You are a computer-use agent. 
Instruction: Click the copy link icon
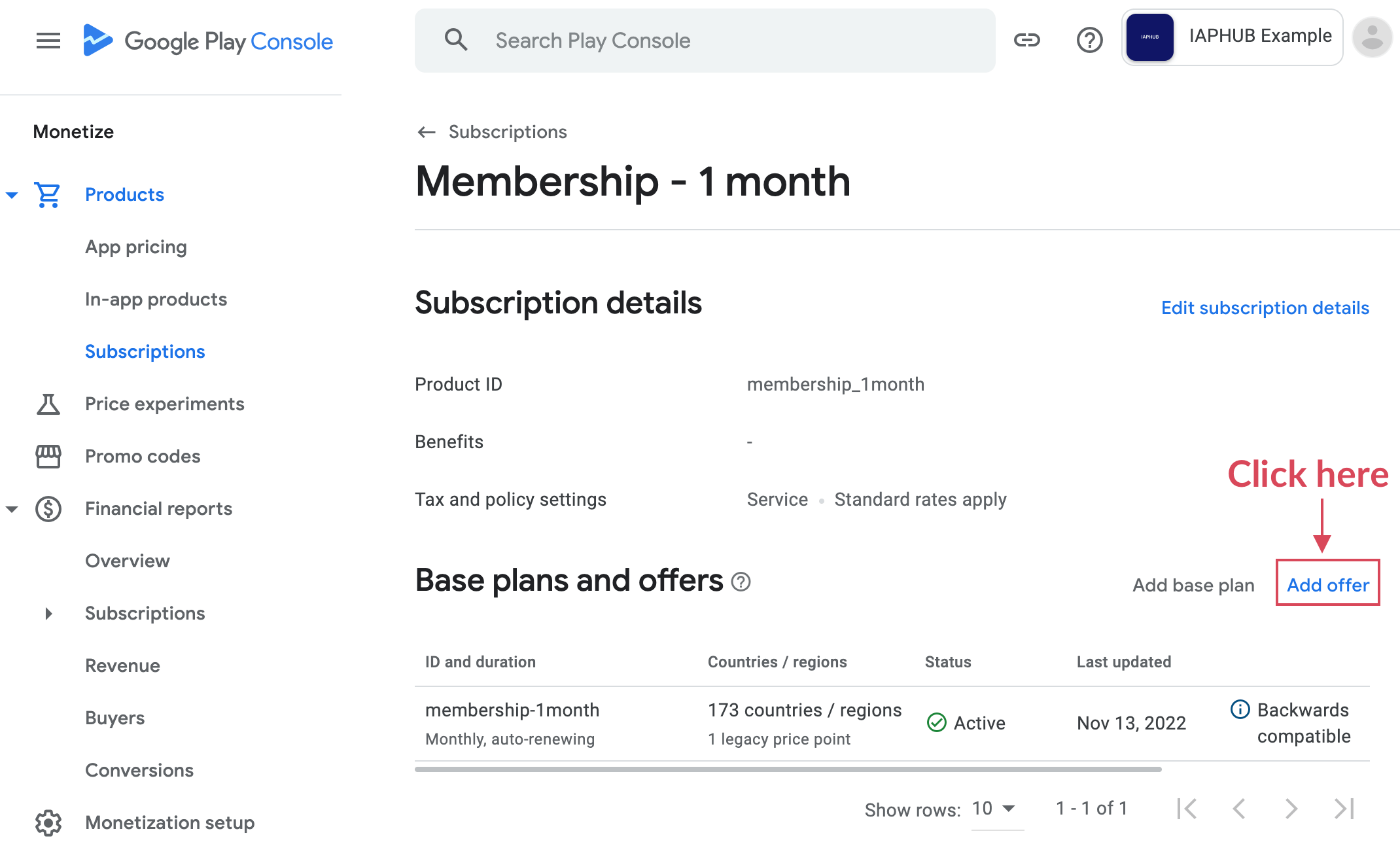coord(1026,41)
